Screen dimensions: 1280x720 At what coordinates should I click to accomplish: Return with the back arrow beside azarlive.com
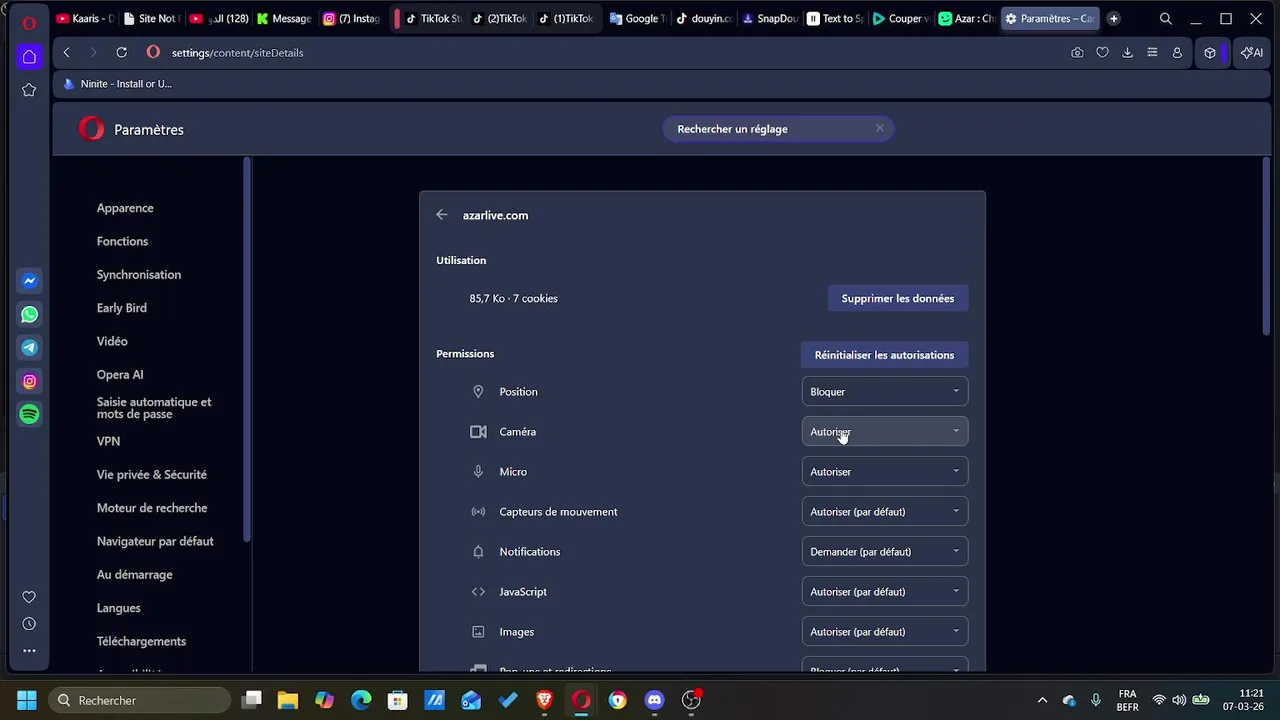click(442, 215)
